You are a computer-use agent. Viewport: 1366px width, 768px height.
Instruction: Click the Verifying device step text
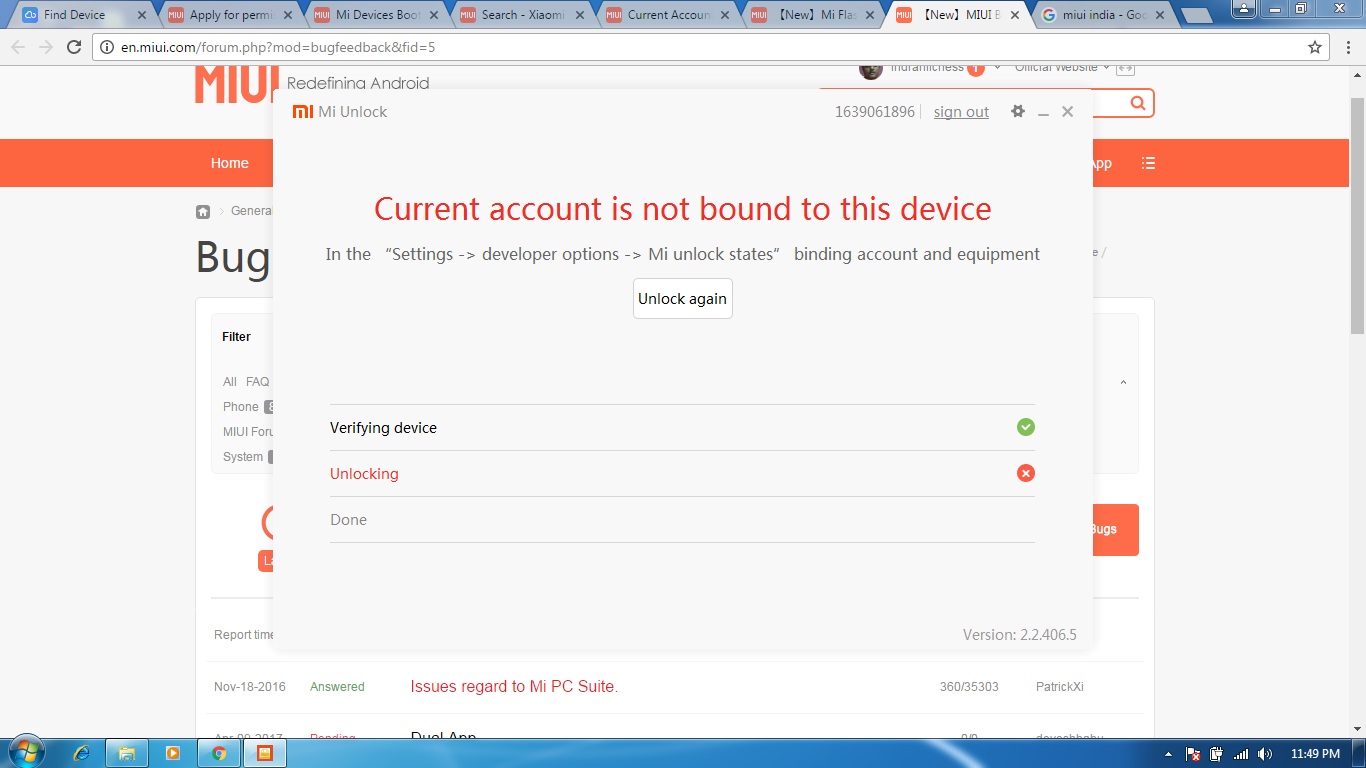(x=383, y=428)
